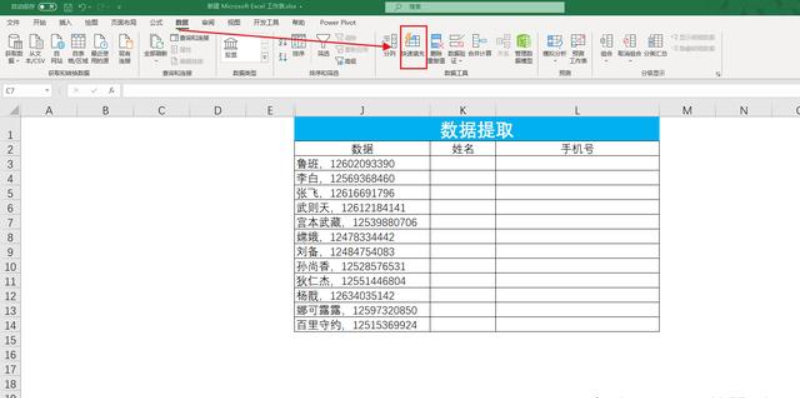This screenshot has width=800, height=398.
Task: Select cell K3 under 姓名 column
Action: (463, 163)
